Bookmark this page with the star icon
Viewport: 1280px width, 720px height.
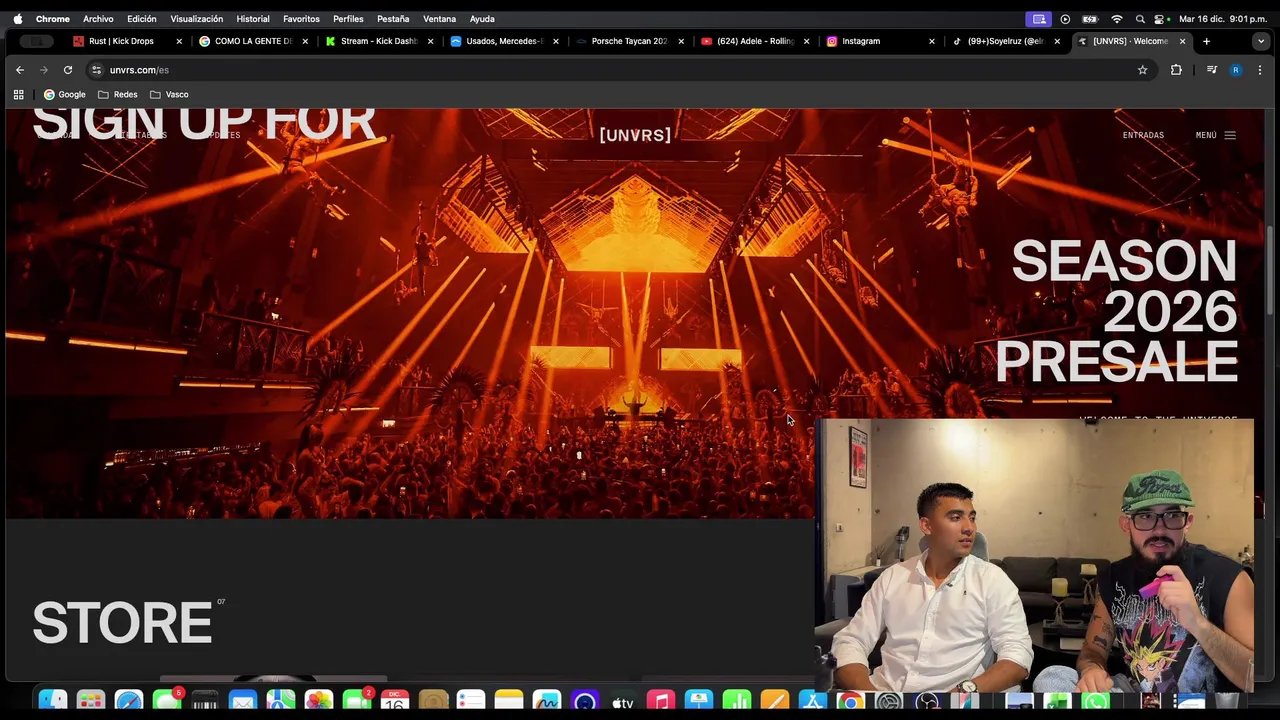[1142, 70]
